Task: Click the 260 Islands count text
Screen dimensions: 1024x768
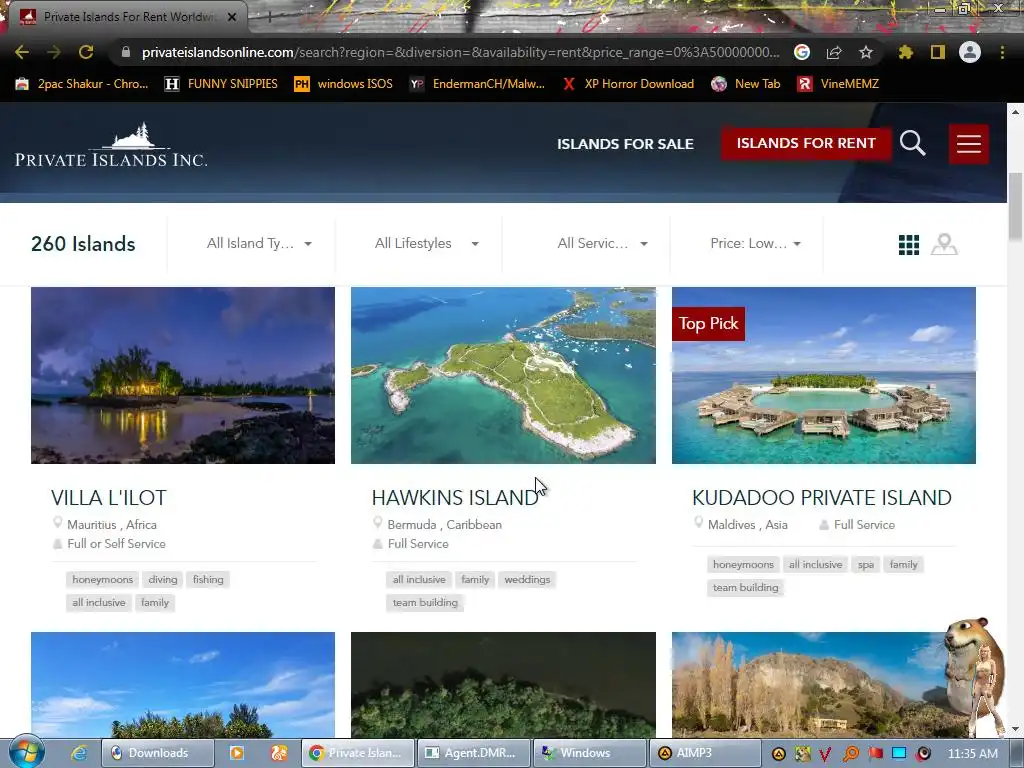Action: [83, 244]
